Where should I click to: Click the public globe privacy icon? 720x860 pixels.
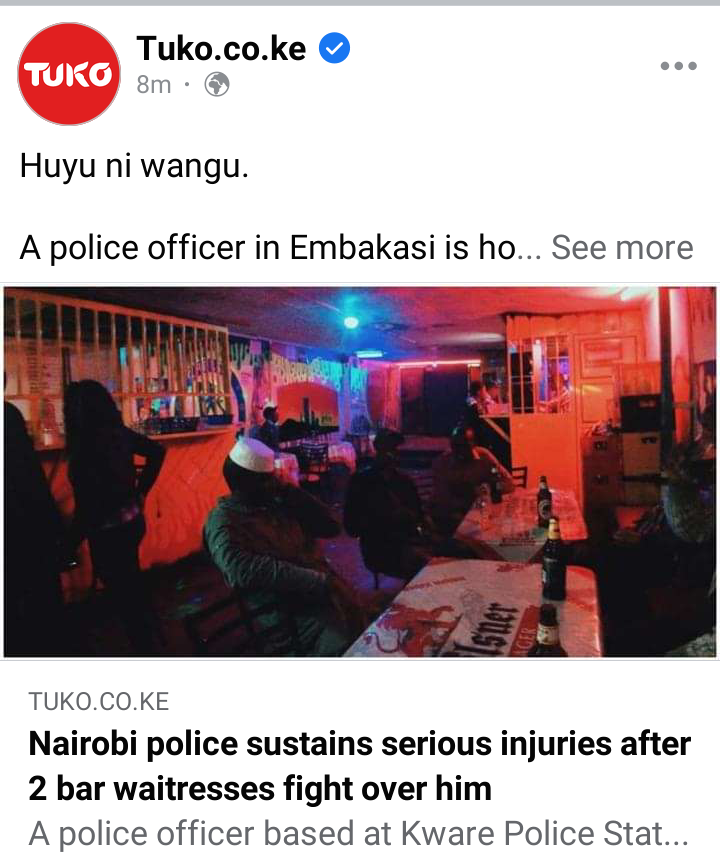[x=217, y=85]
